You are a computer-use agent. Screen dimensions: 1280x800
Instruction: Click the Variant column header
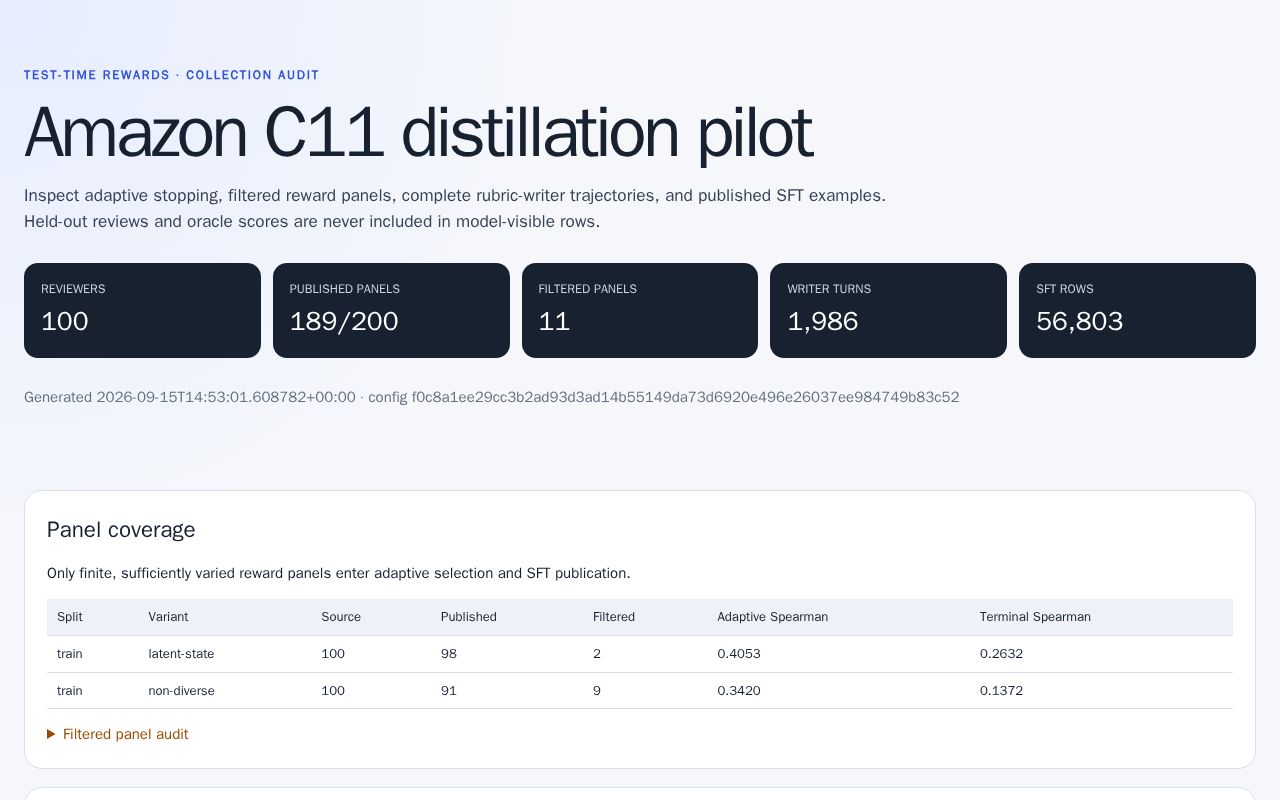[168, 617]
